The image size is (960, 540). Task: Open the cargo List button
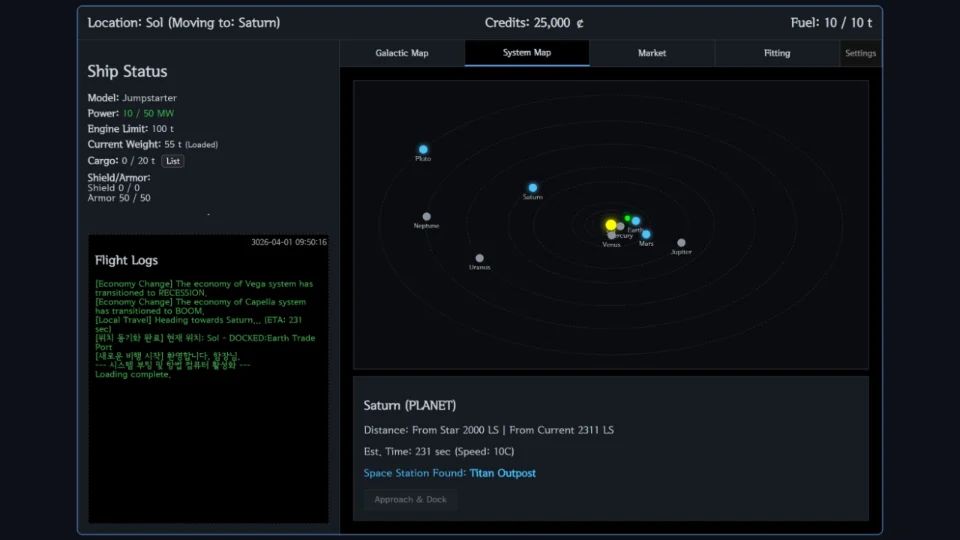pyautogui.click(x=173, y=161)
